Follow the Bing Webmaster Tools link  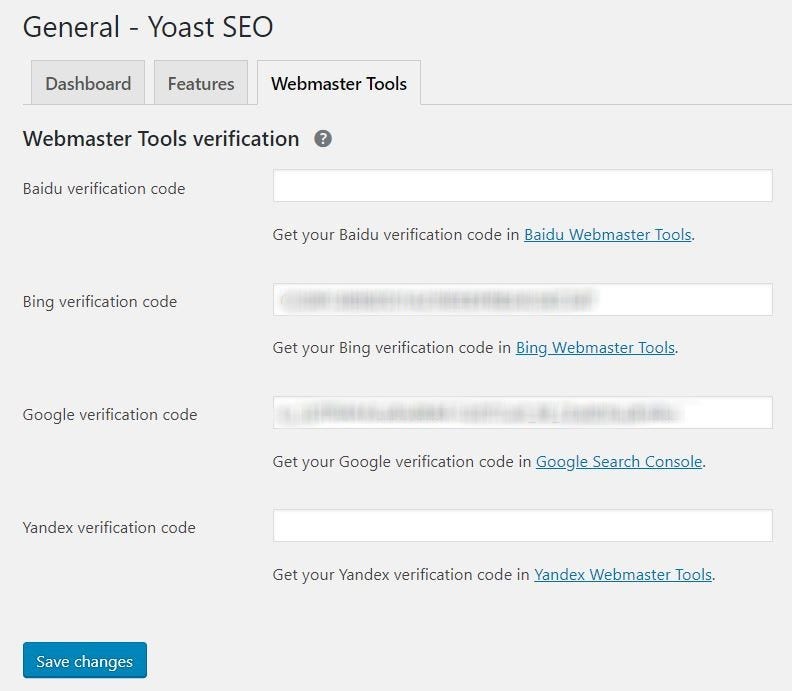(596, 348)
